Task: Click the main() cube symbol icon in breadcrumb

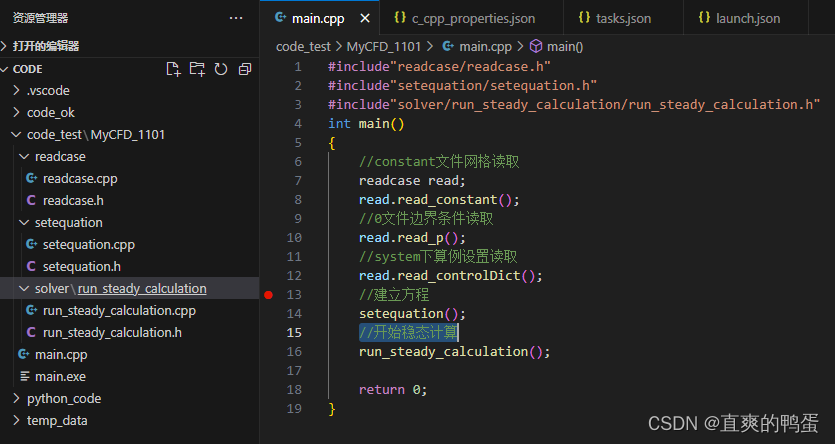Action: click(x=536, y=47)
